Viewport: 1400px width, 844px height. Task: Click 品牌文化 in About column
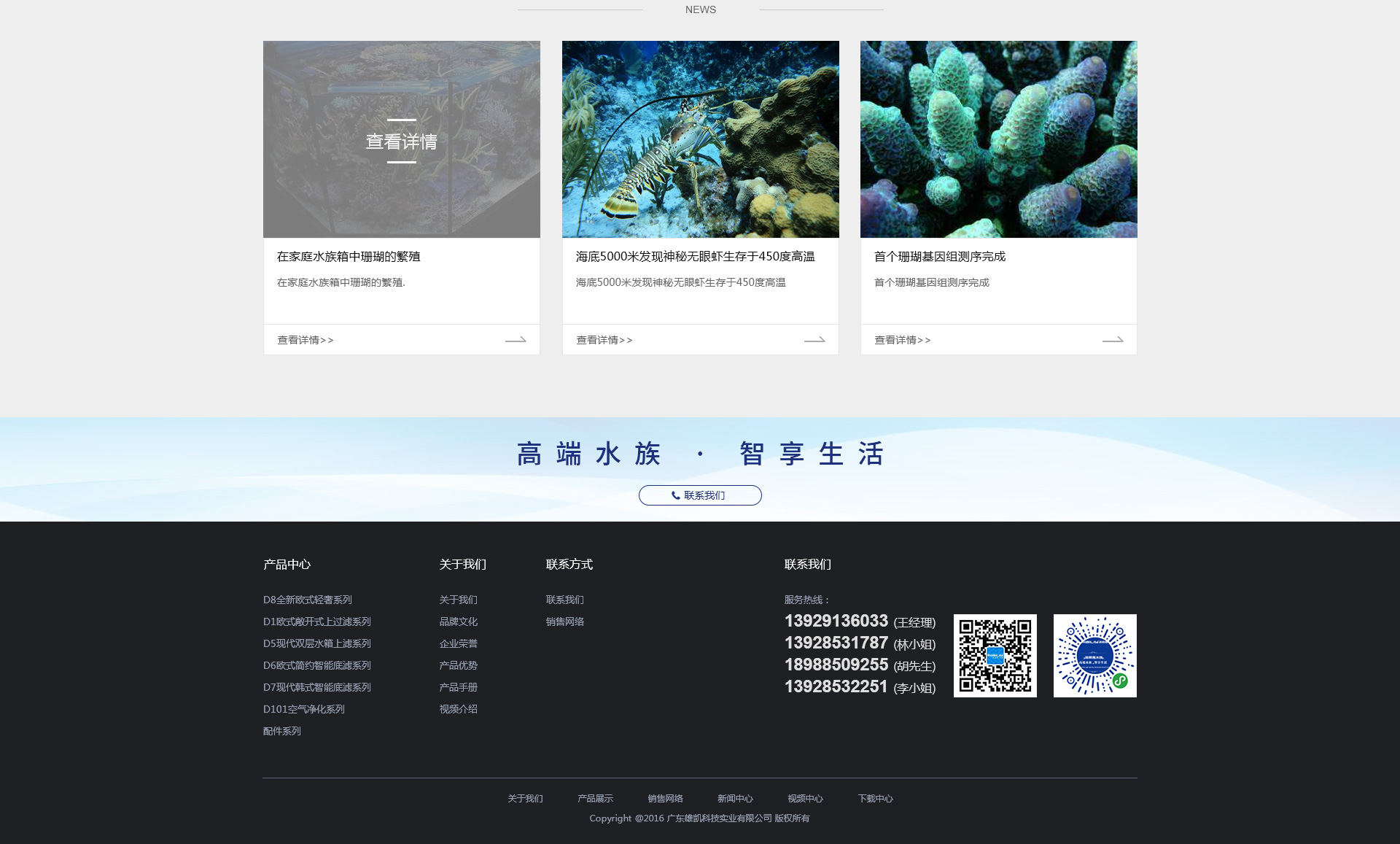(459, 622)
